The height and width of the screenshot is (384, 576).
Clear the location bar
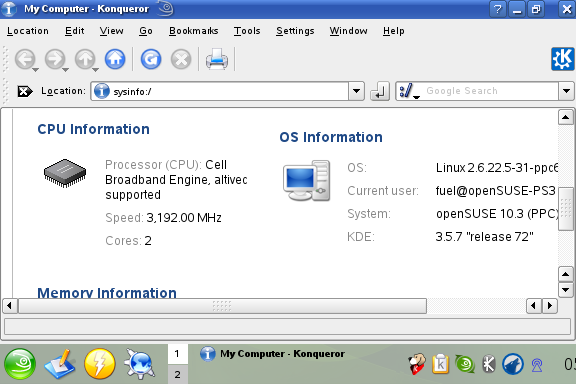25,91
